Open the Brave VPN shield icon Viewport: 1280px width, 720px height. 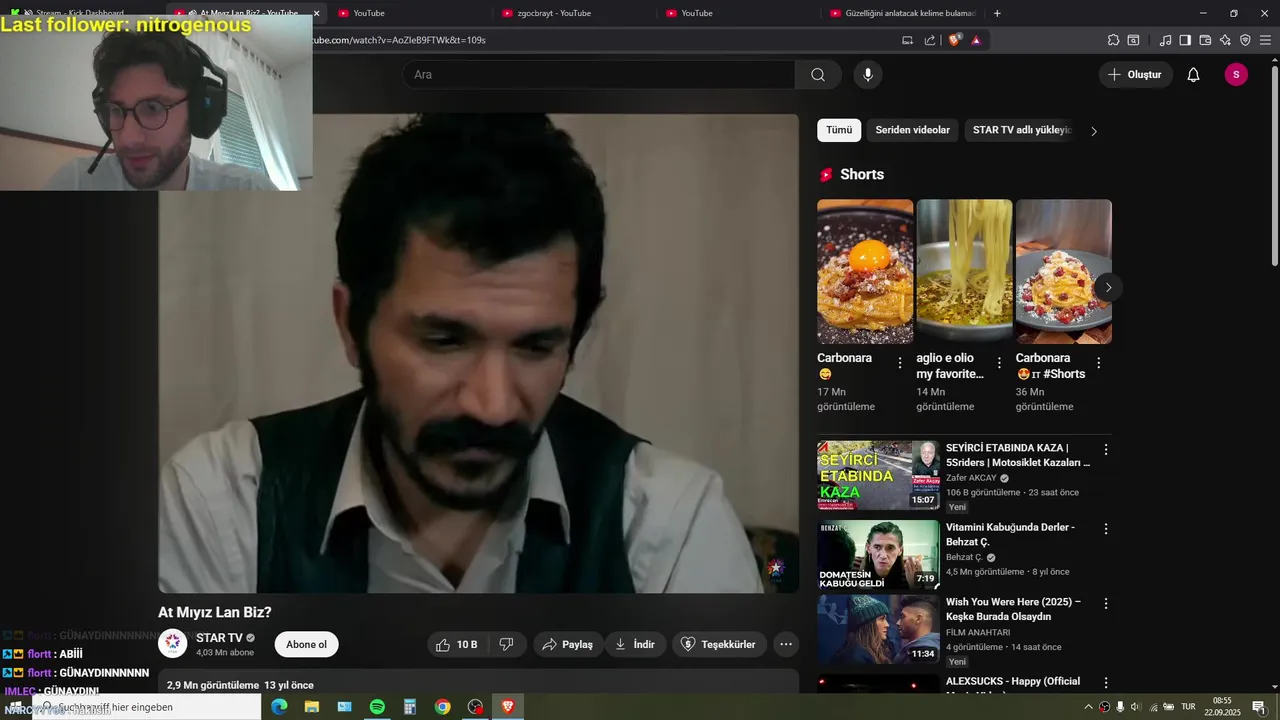[1245, 40]
